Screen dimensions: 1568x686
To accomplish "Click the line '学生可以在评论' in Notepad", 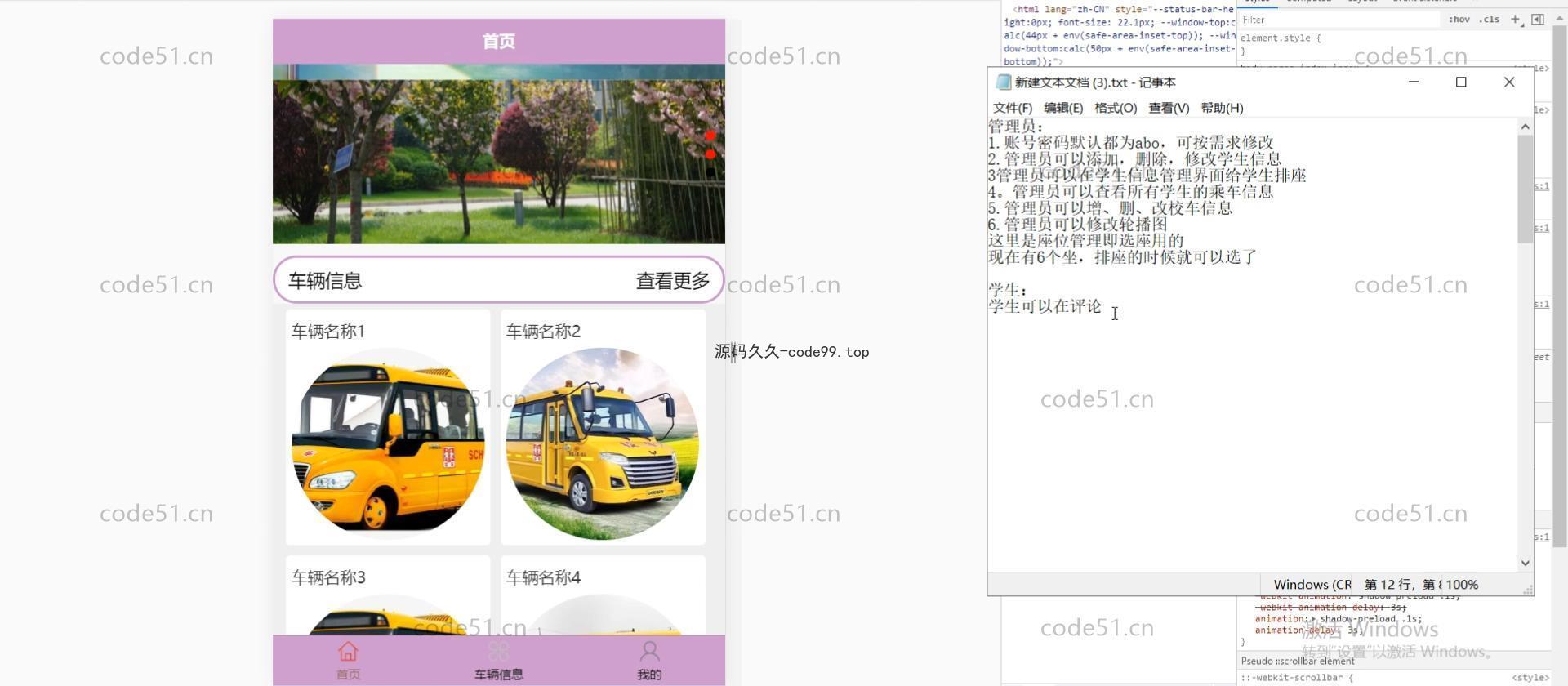I will pyautogui.click(x=1045, y=306).
